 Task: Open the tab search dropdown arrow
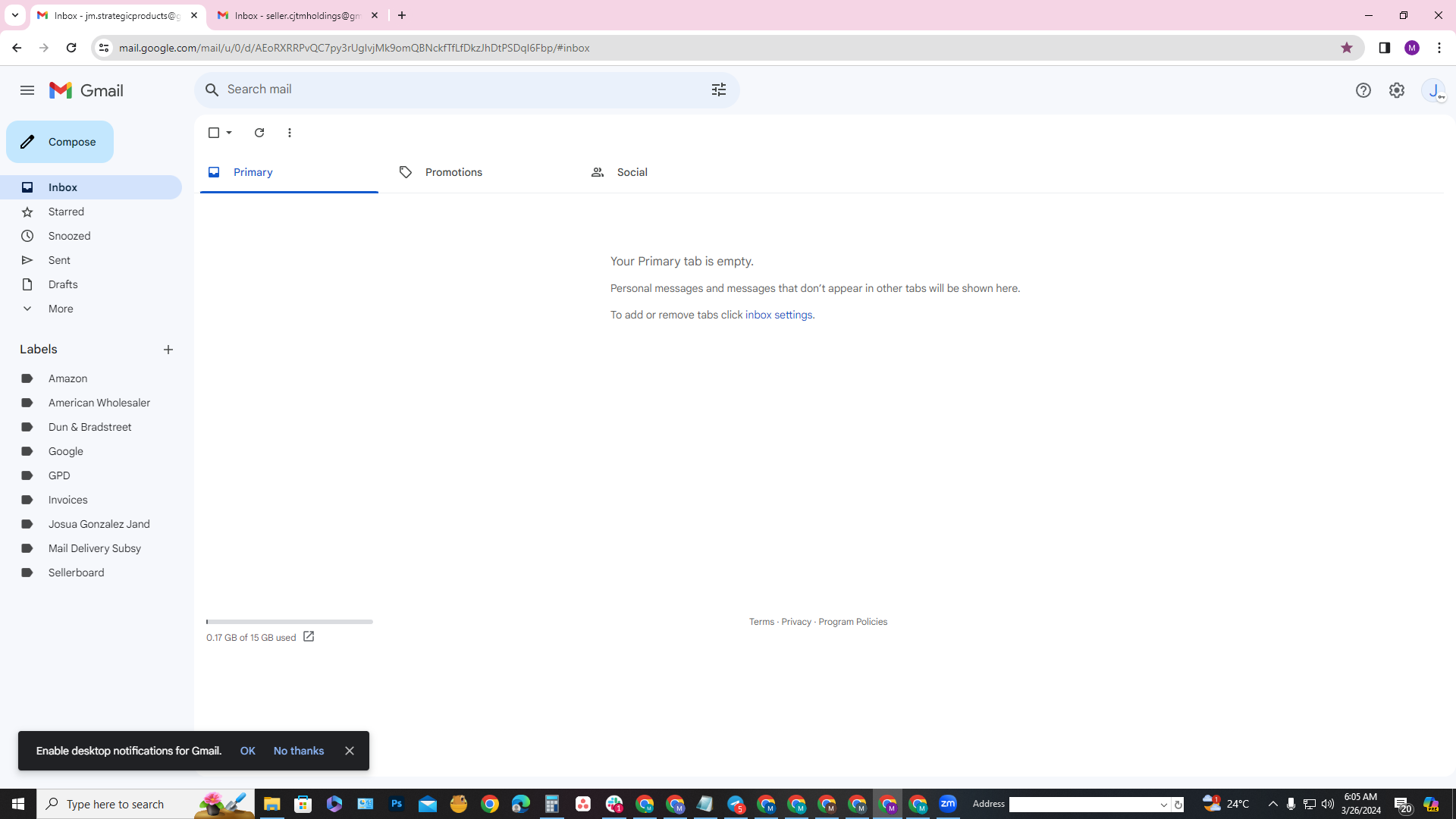[14, 15]
